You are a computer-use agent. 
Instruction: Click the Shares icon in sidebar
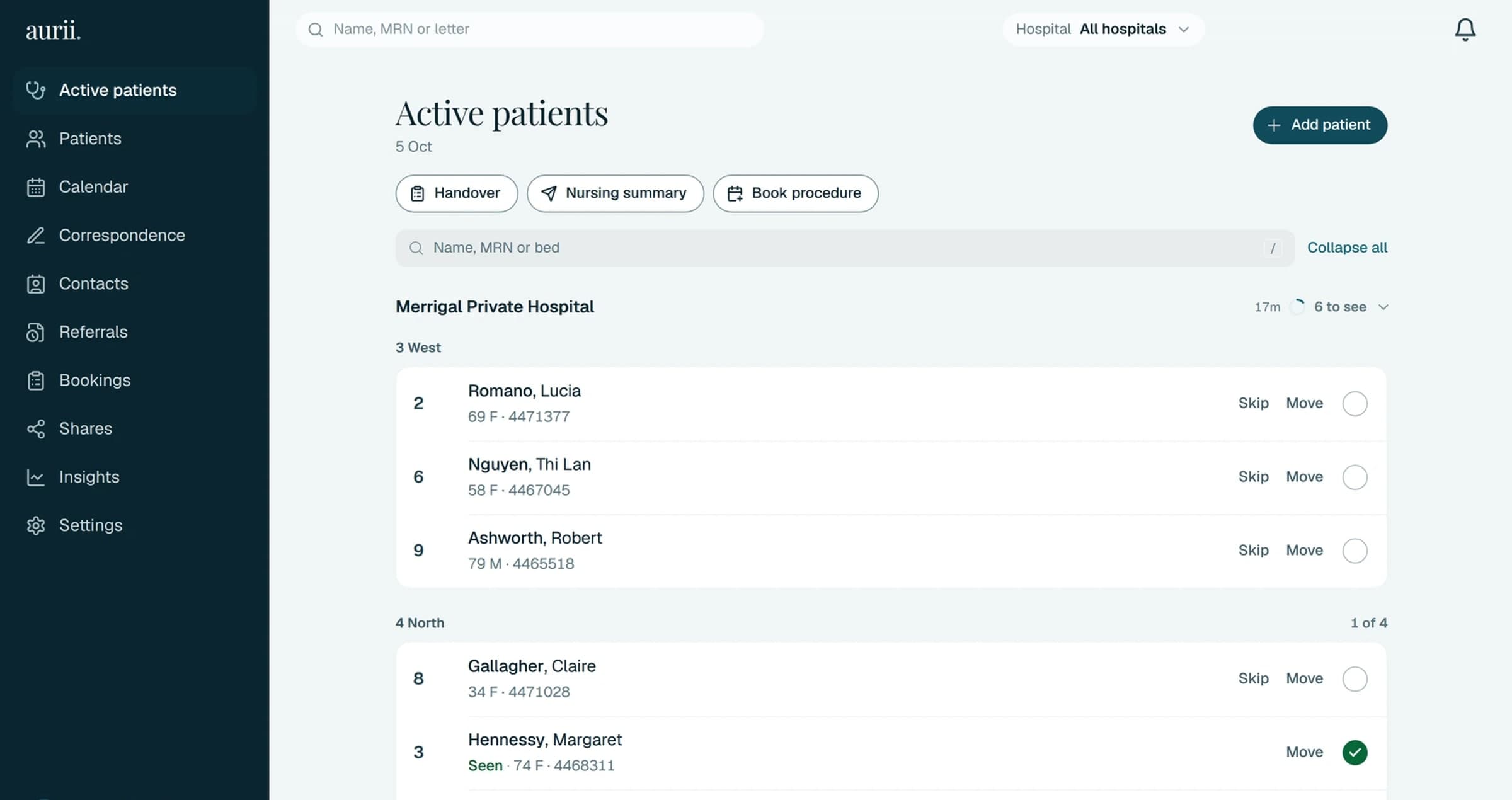pos(36,428)
